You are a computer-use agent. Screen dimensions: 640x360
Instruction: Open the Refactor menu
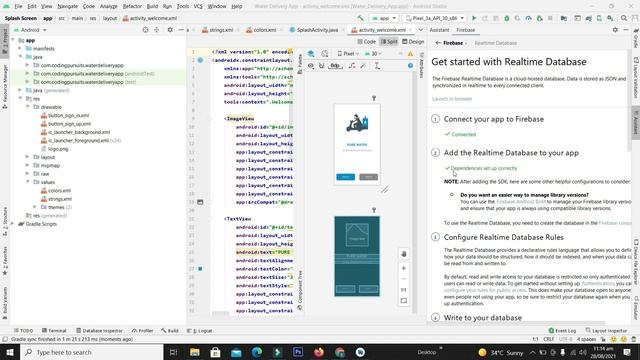click(x=132, y=6)
